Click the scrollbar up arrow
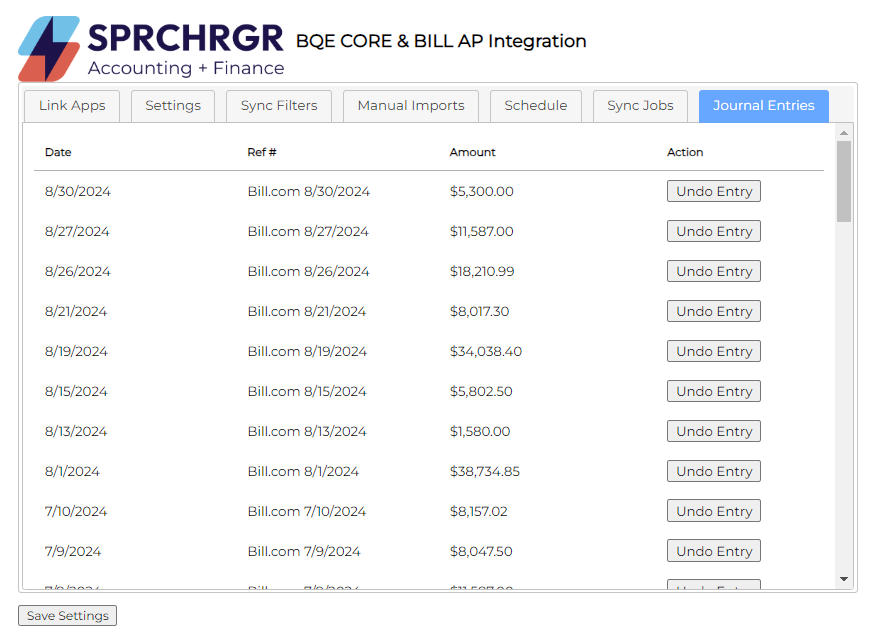Image resolution: width=883 pixels, height=644 pixels. (844, 133)
